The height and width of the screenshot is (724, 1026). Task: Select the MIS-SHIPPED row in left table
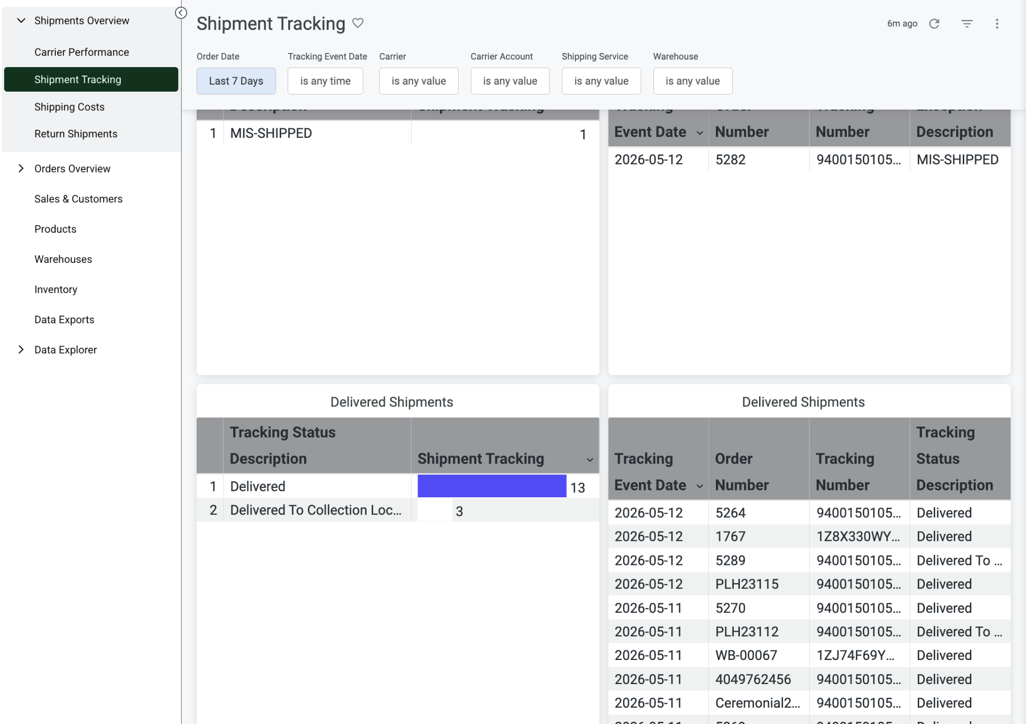[x=398, y=134]
